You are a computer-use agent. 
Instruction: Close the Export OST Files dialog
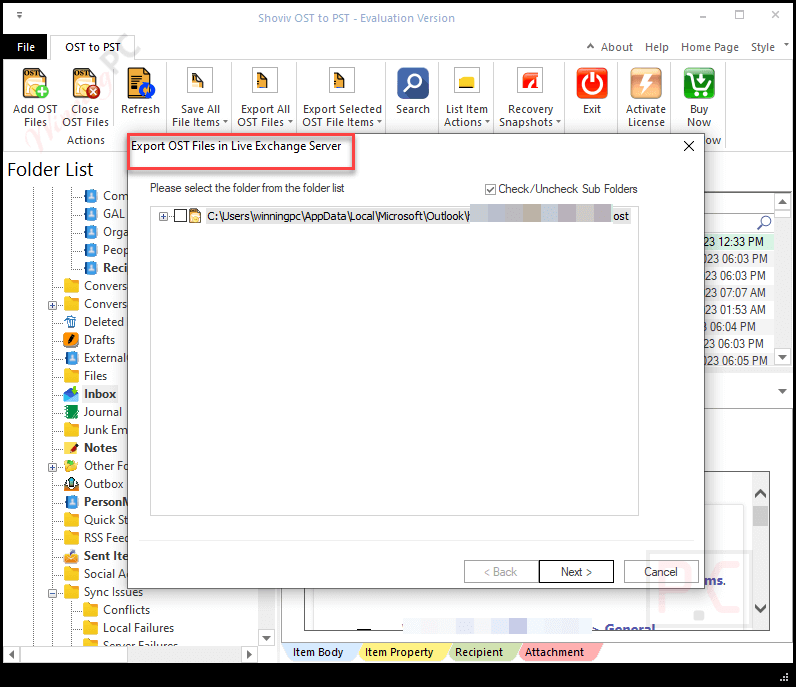pyautogui.click(x=689, y=146)
